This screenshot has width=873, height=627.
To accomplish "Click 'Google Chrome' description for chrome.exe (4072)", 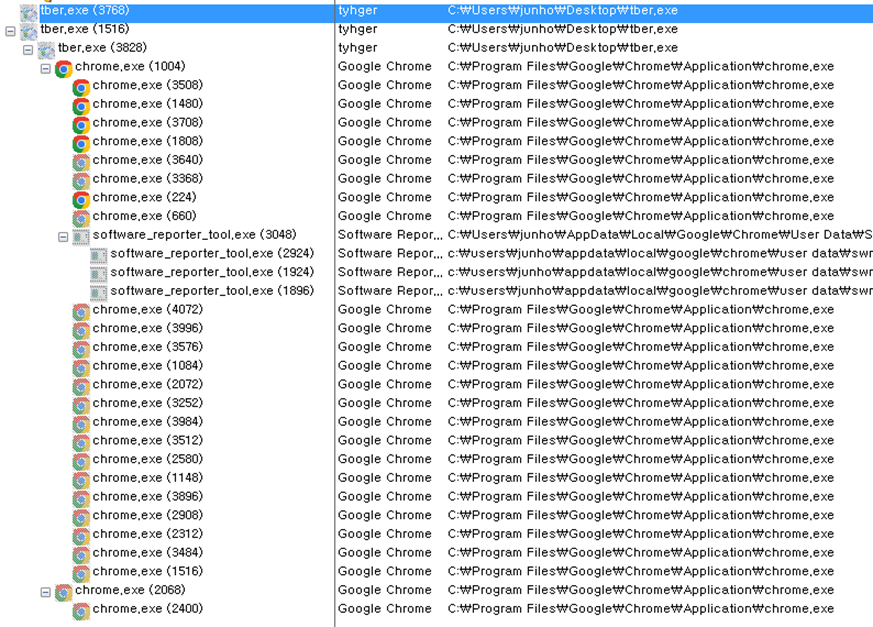I will point(385,310).
